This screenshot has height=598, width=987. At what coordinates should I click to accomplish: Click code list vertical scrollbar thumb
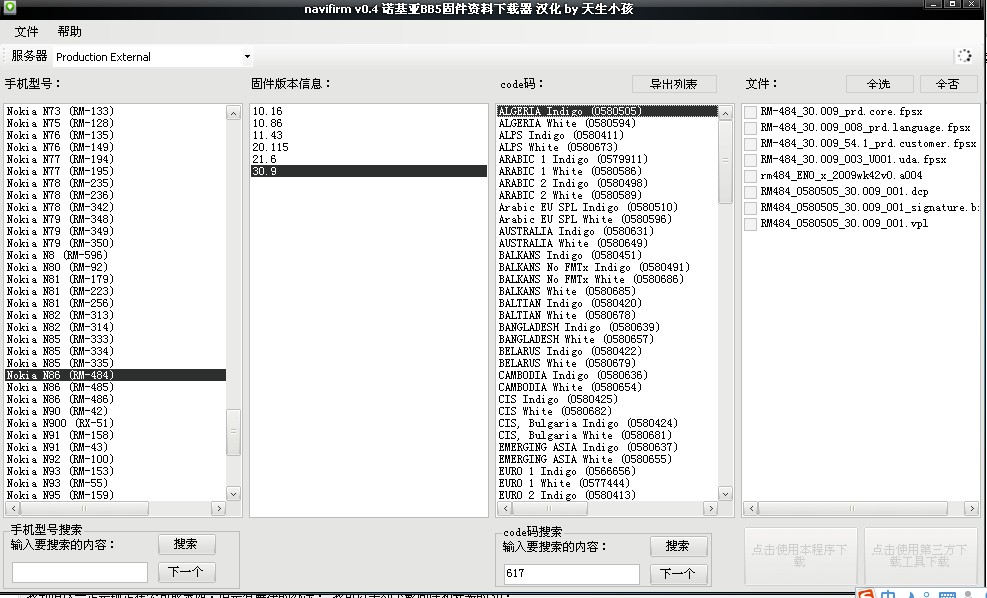click(725, 161)
